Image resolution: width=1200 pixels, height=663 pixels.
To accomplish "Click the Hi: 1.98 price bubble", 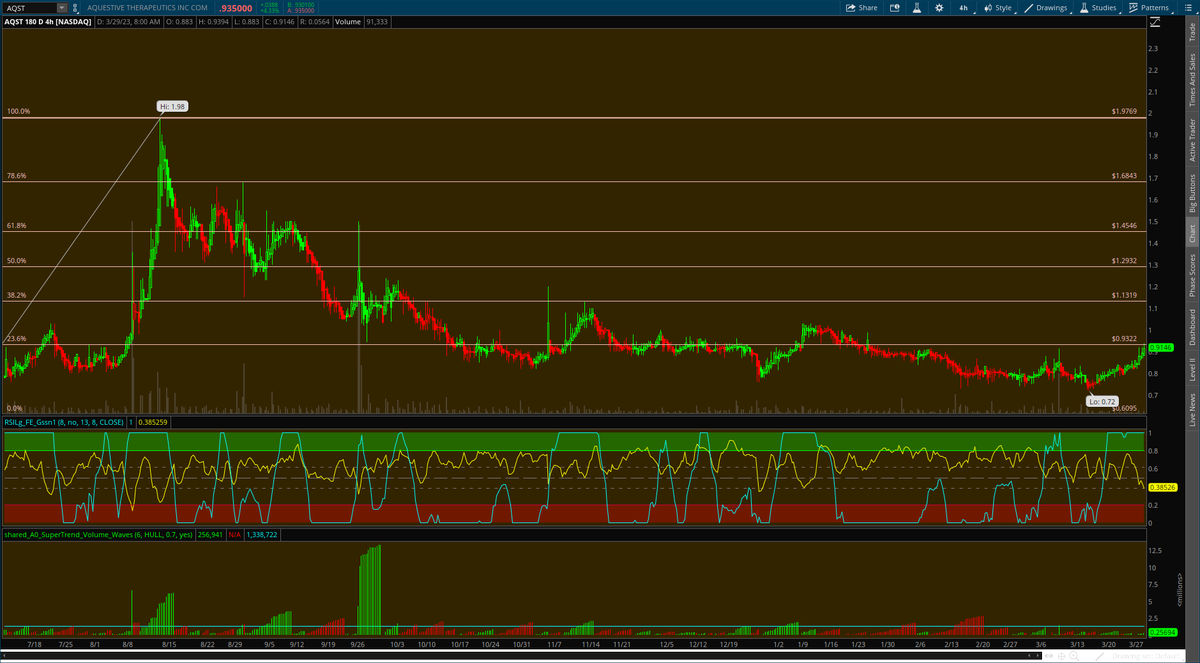I will (173, 105).
